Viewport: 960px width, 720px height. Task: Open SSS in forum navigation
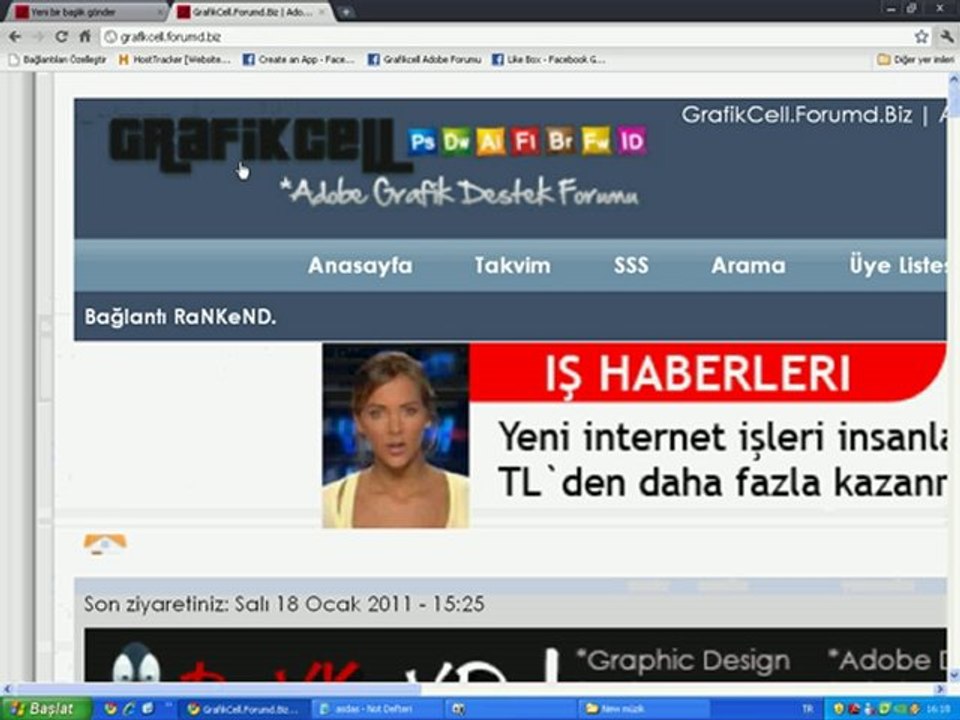coord(631,266)
